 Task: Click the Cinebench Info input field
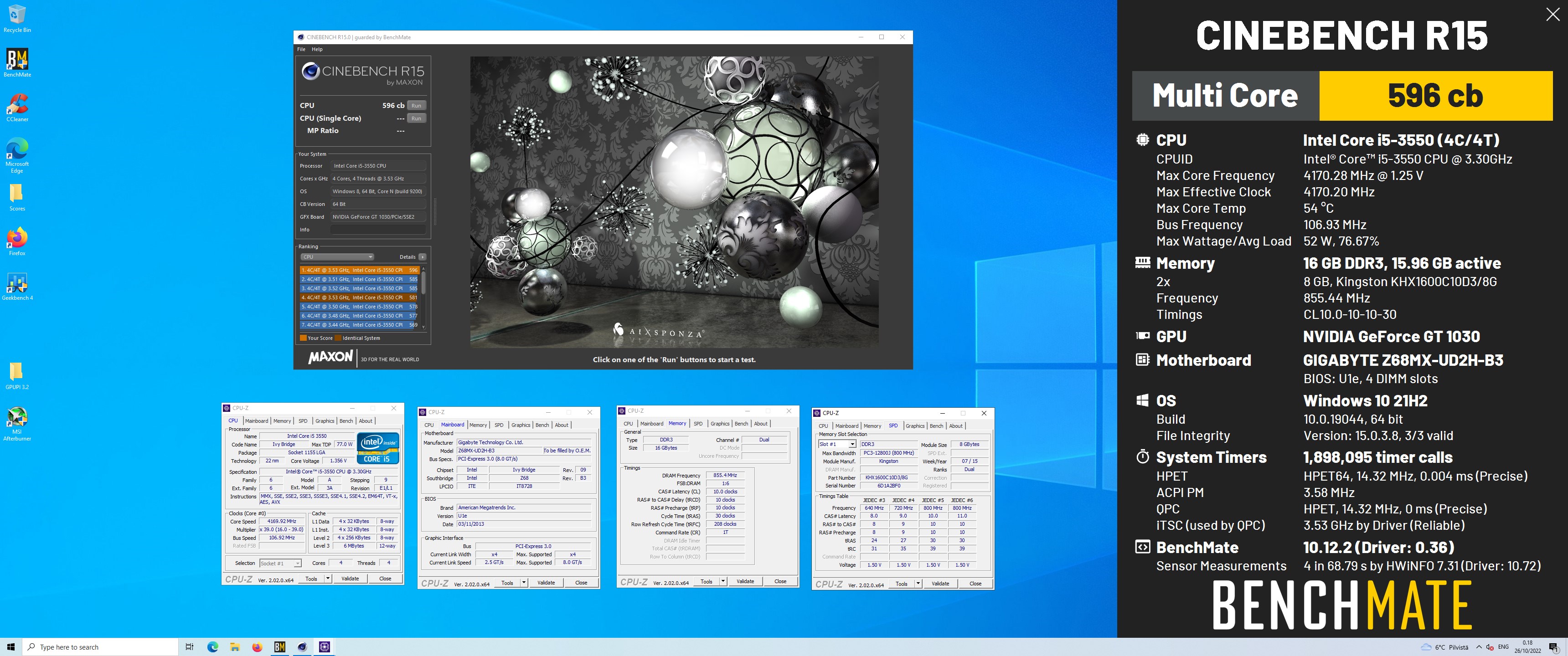point(378,230)
